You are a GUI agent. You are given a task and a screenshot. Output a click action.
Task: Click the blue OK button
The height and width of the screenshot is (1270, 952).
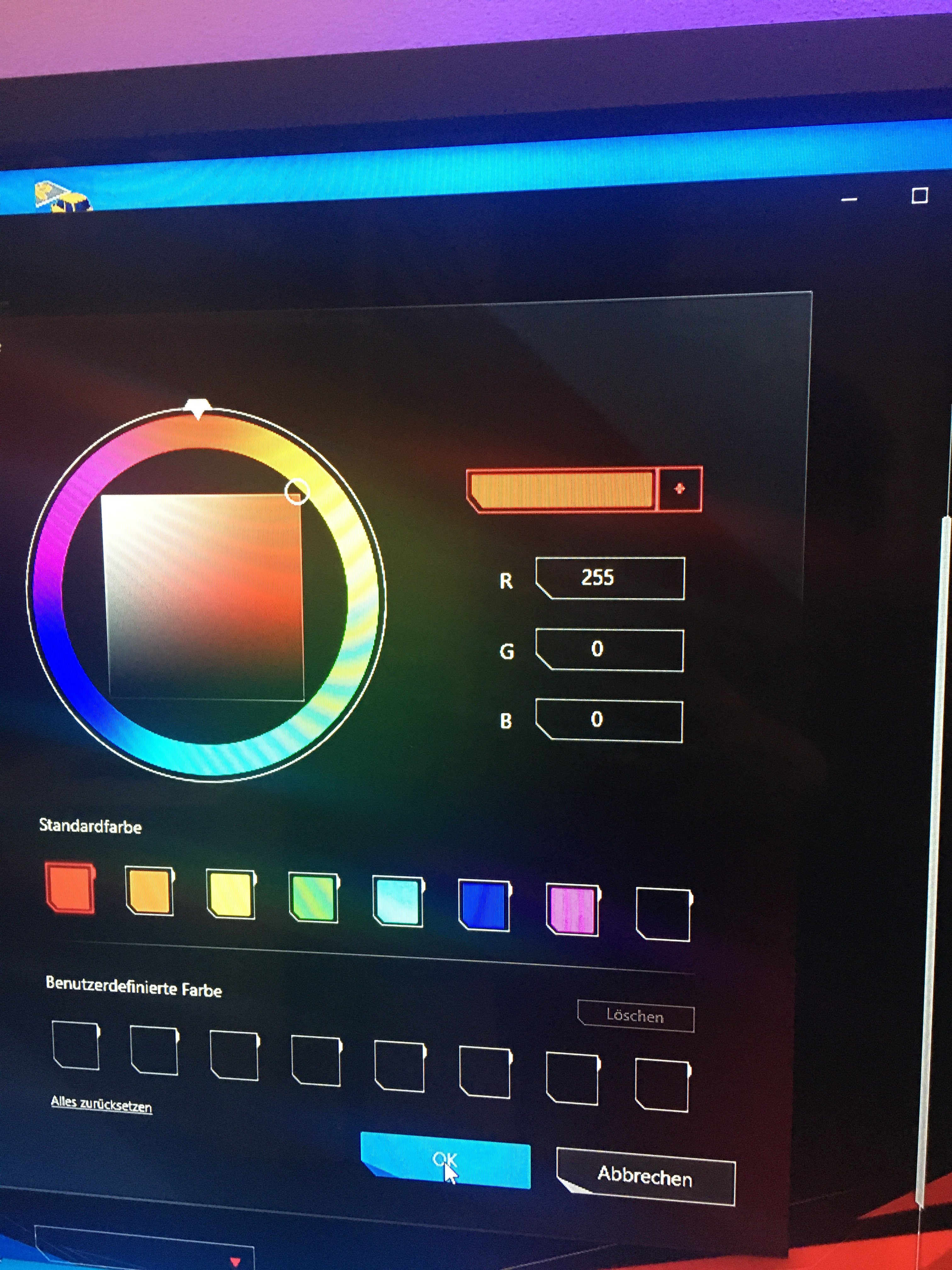446,1160
